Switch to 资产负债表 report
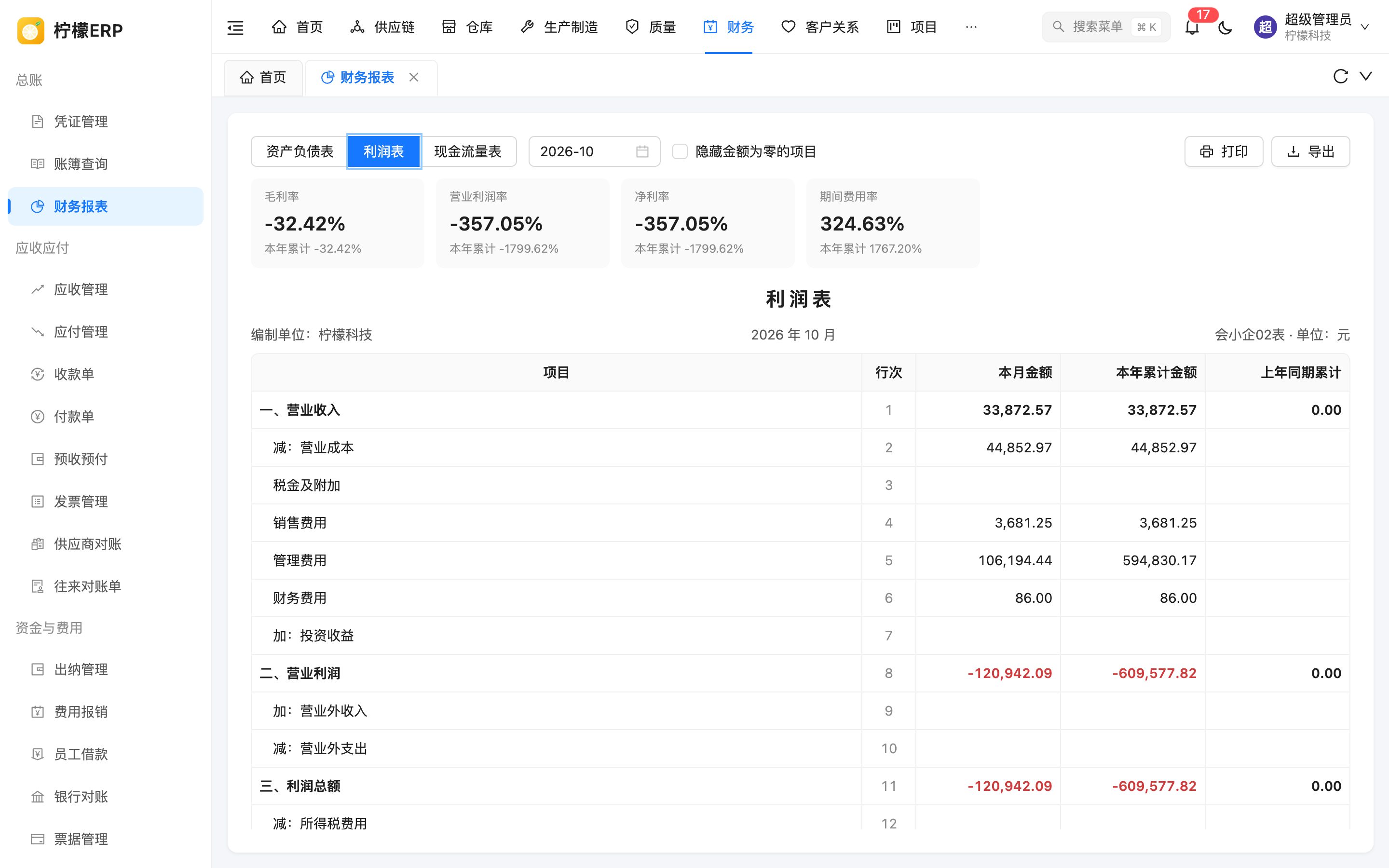Screen dimensions: 1389x868 (x=300, y=151)
